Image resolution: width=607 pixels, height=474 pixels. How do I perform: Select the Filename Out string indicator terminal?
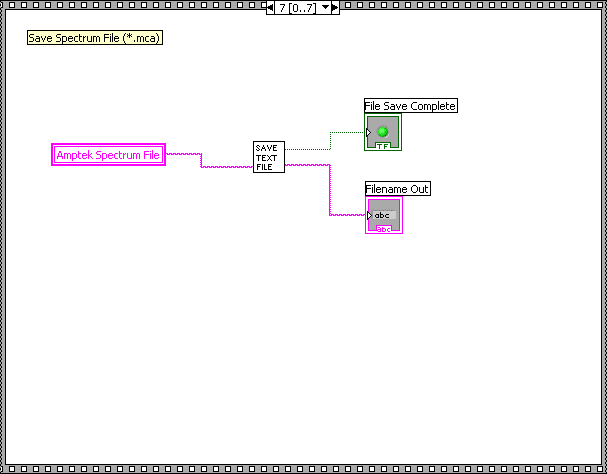(383, 215)
